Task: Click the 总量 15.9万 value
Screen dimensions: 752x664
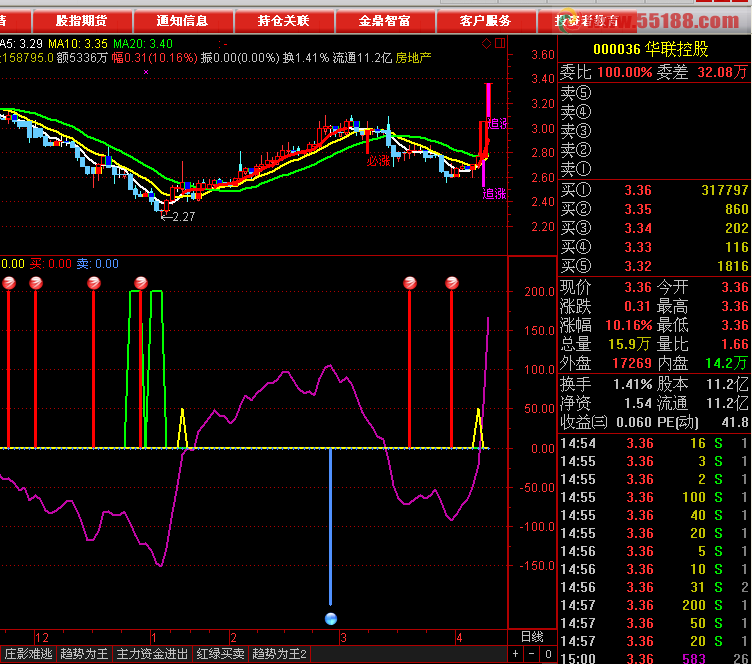Action: [629, 344]
